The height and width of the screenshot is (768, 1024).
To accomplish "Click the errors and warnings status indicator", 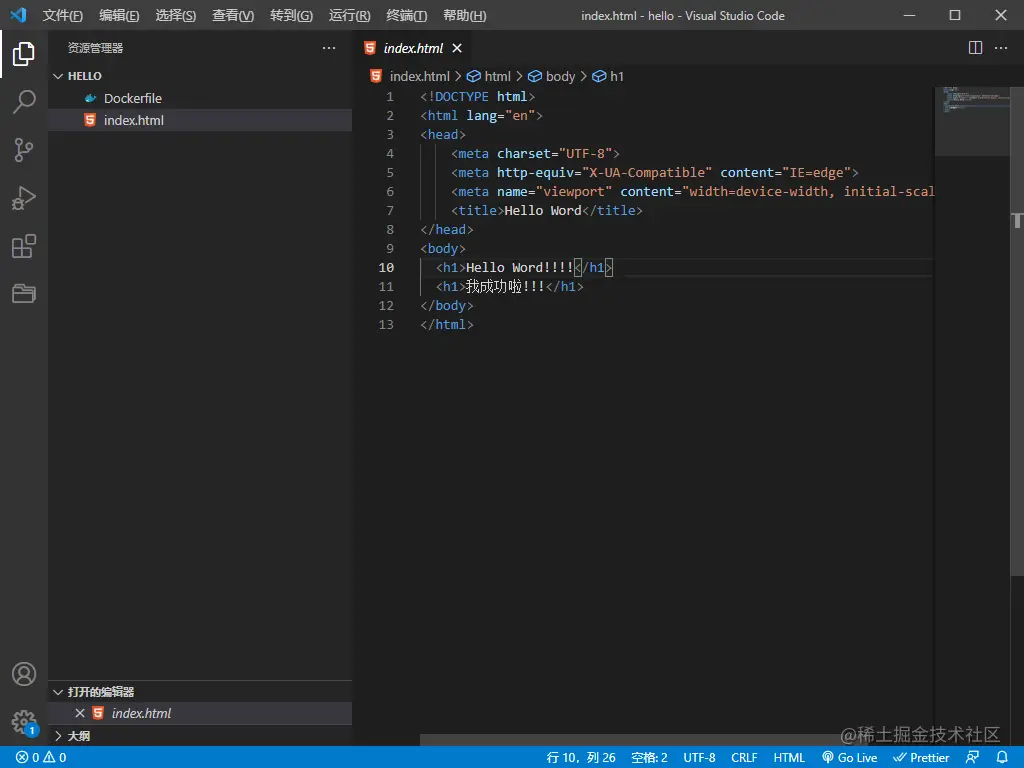I will point(41,758).
